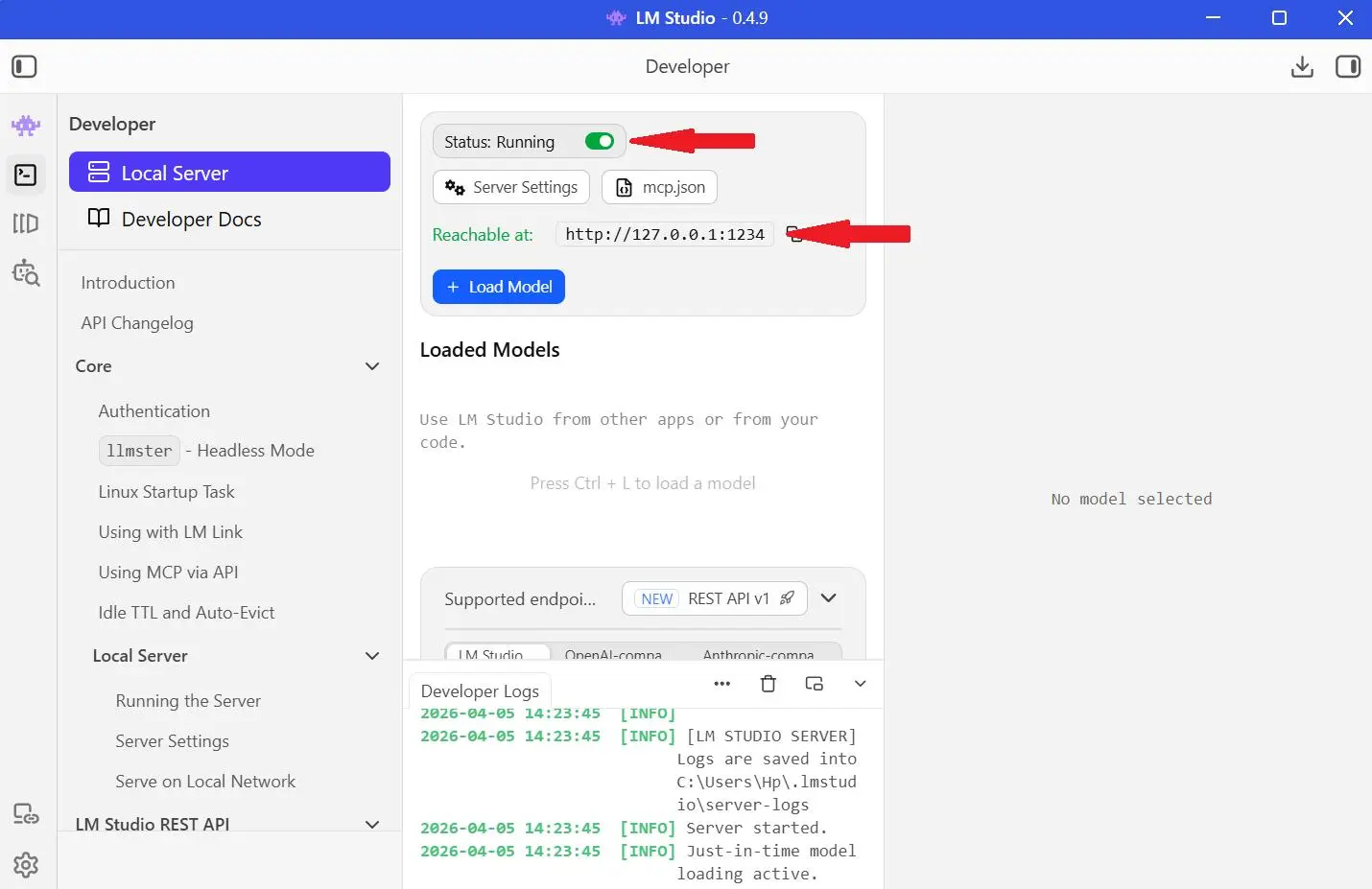Open the downloads icon in the top bar
The width and height of the screenshot is (1372, 889).
point(1302,66)
